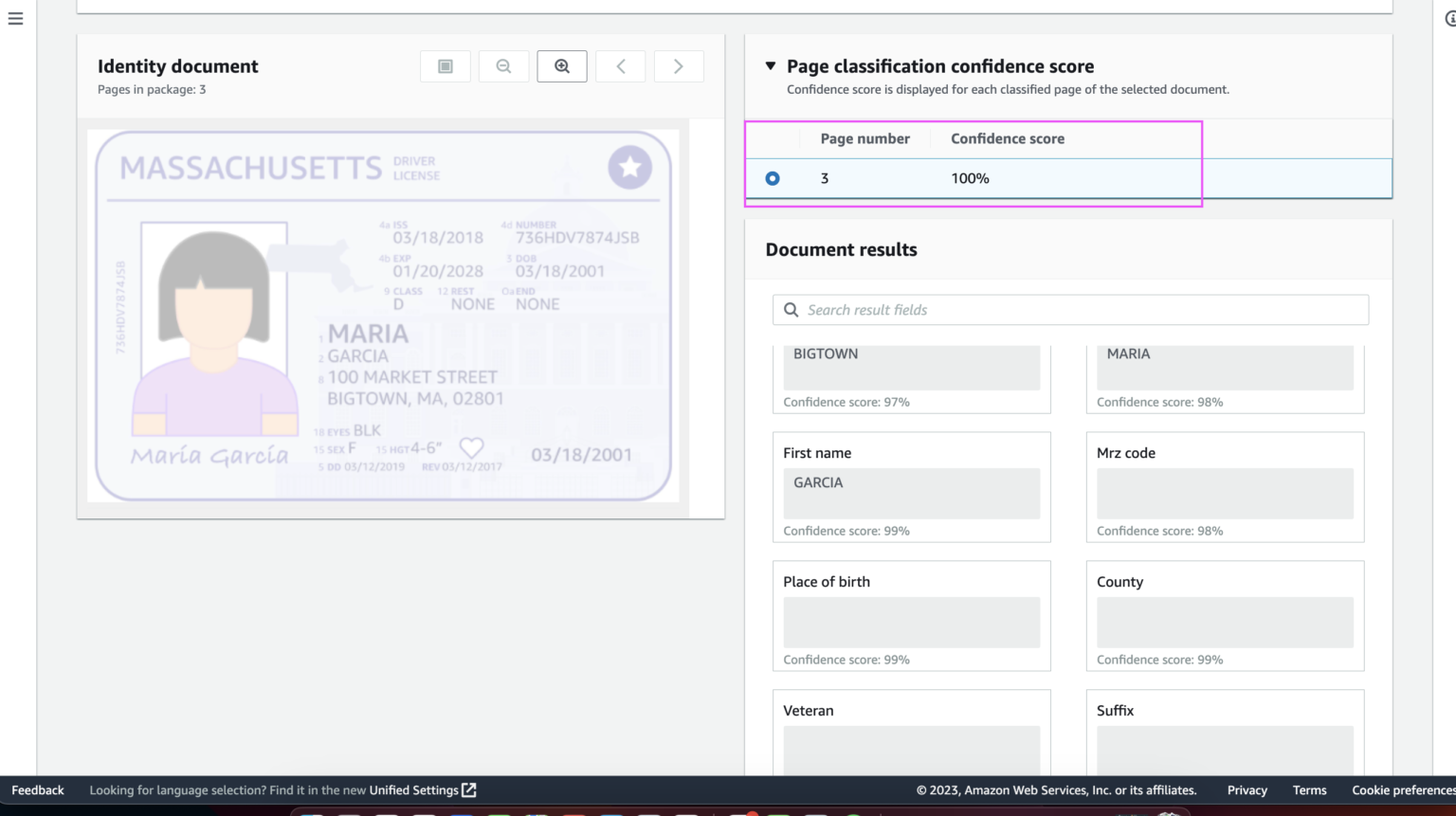Screen dimensions: 1456x816
Task: Click the First name field containing GARCIA
Action: (x=911, y=493)
